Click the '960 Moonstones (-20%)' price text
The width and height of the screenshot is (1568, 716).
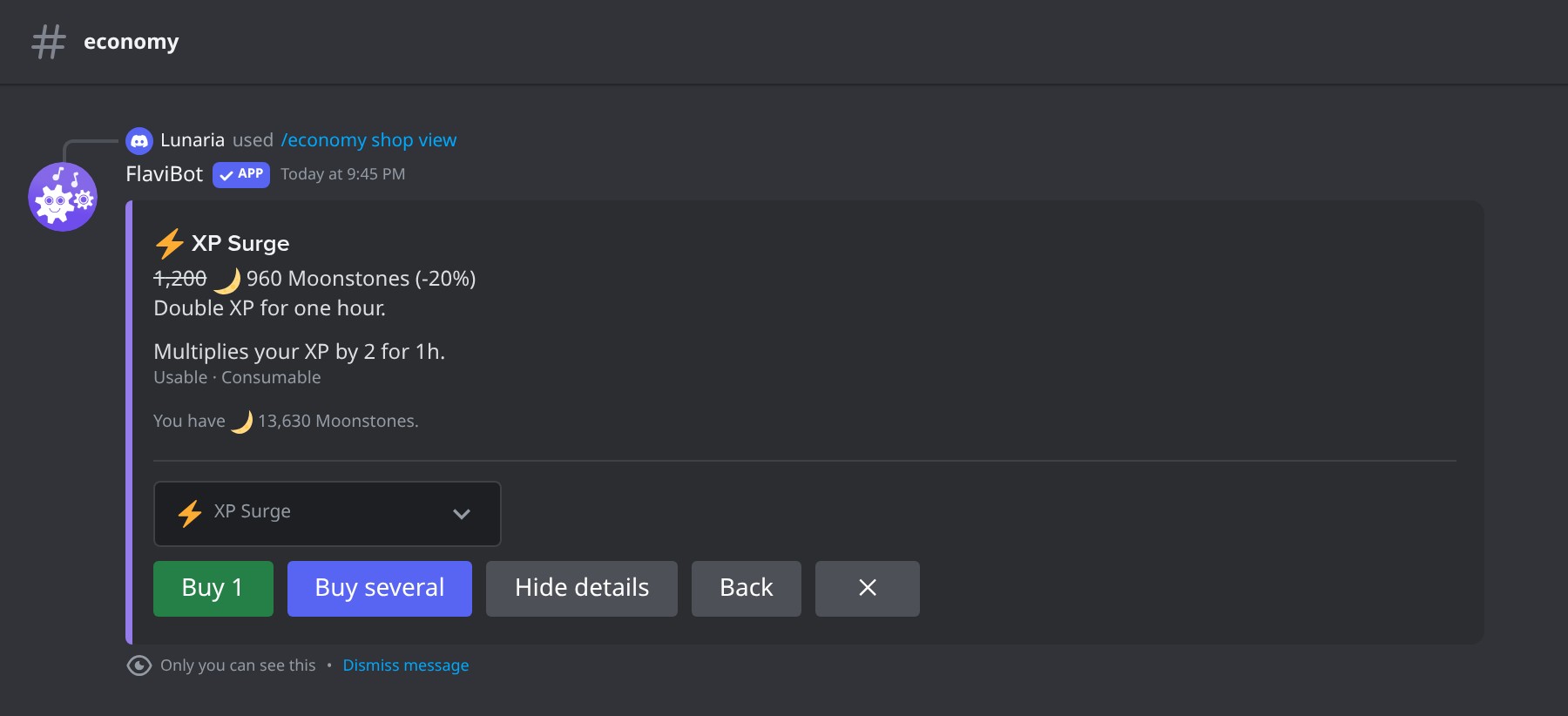[362, 279]
